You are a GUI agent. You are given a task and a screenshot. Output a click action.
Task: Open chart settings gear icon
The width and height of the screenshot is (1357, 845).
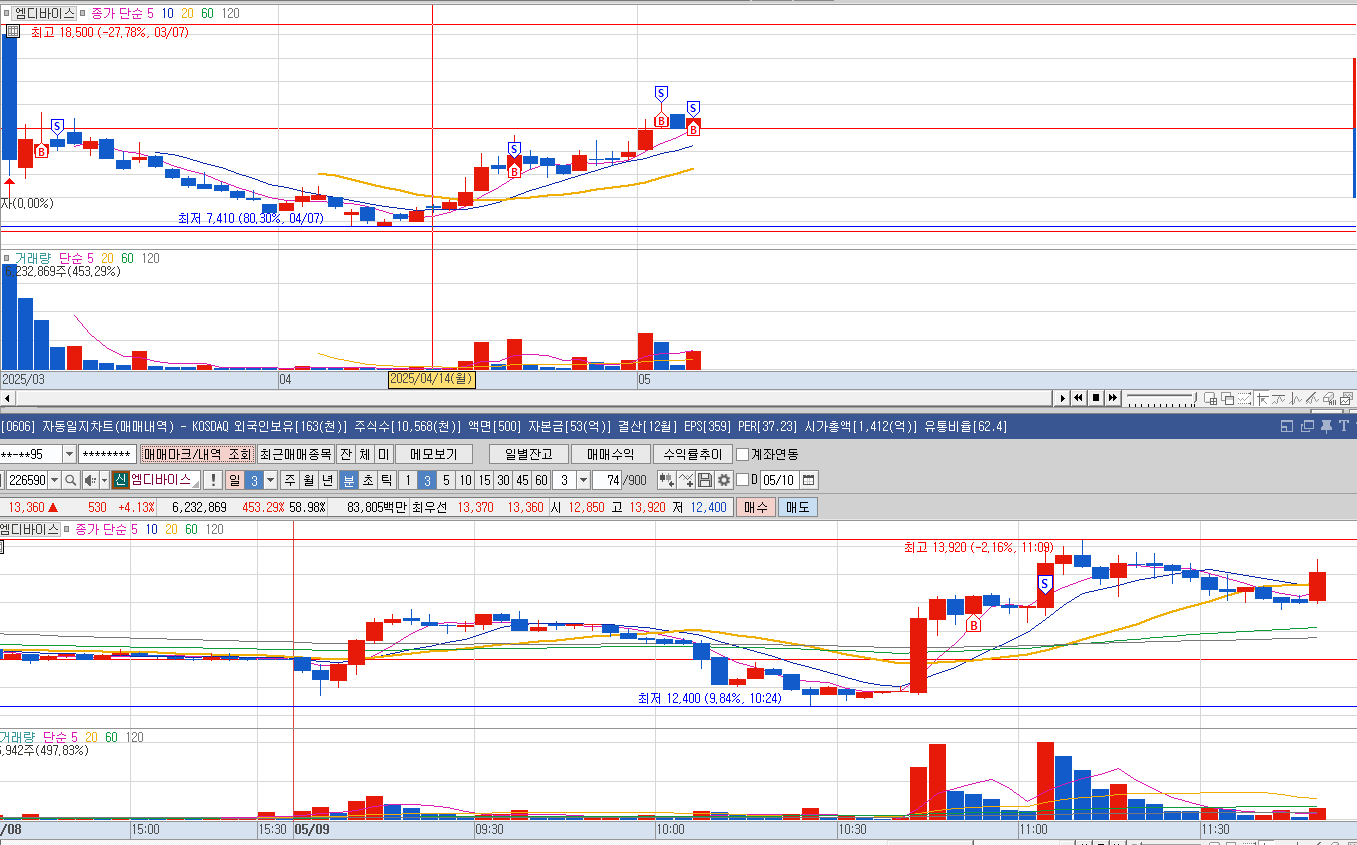click(723, 480)
